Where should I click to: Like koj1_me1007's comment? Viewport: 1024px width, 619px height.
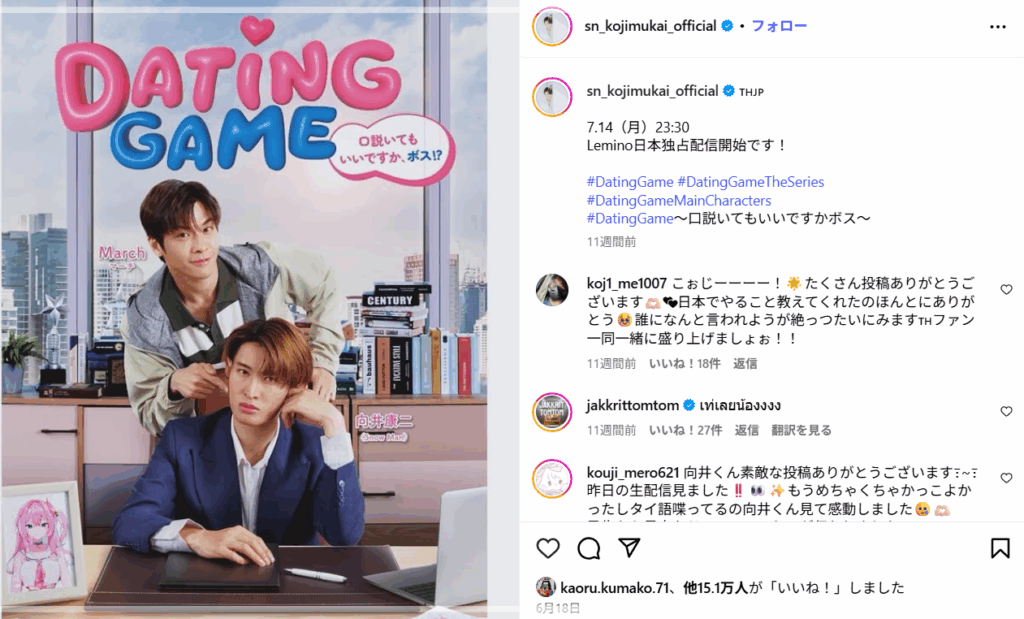tap(1006, 289)
